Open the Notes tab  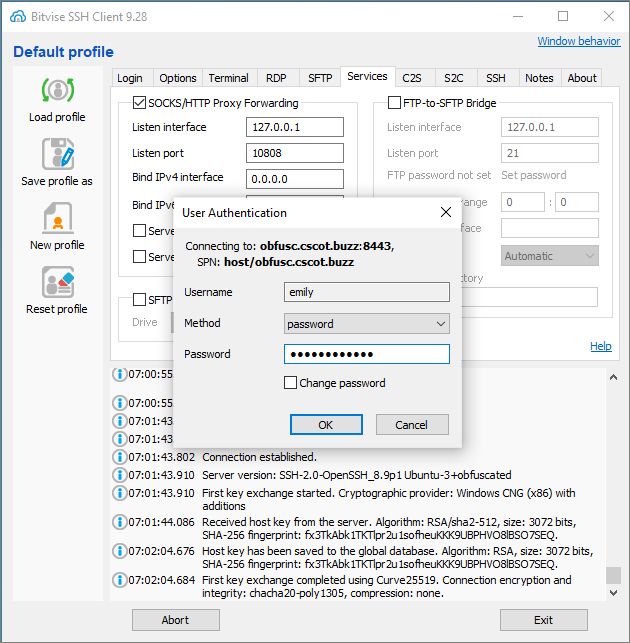coord(539,78)
